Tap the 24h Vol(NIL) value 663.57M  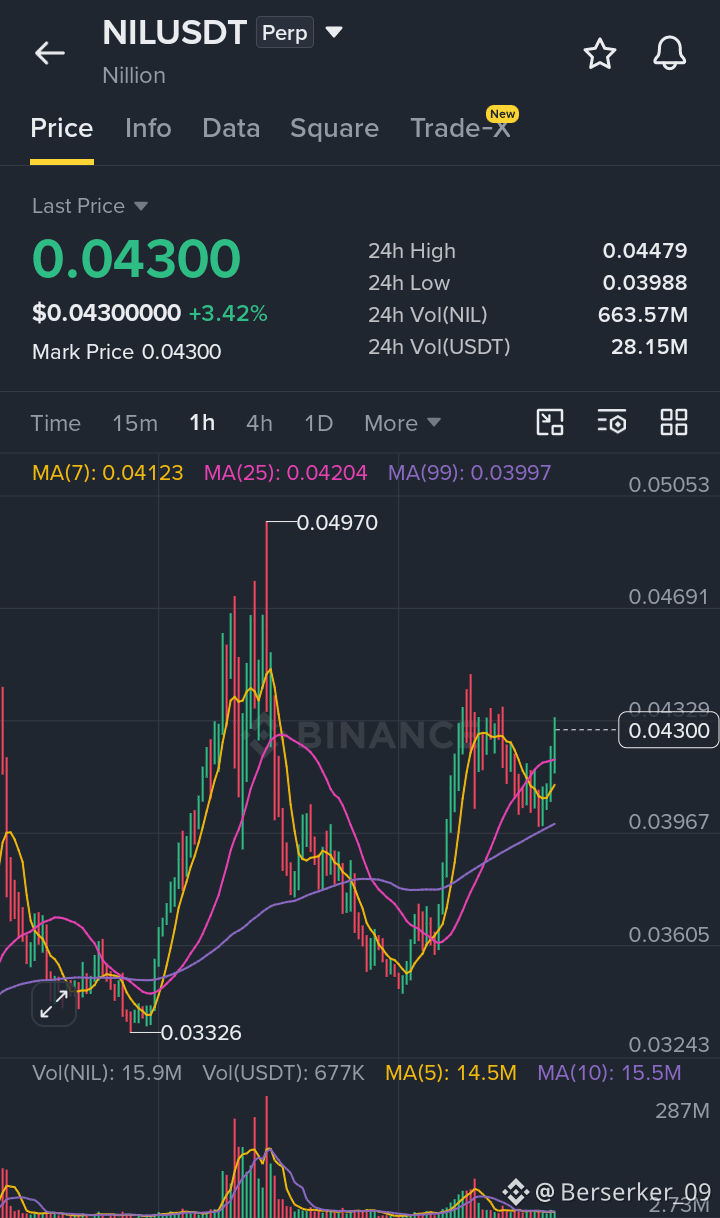643,315
